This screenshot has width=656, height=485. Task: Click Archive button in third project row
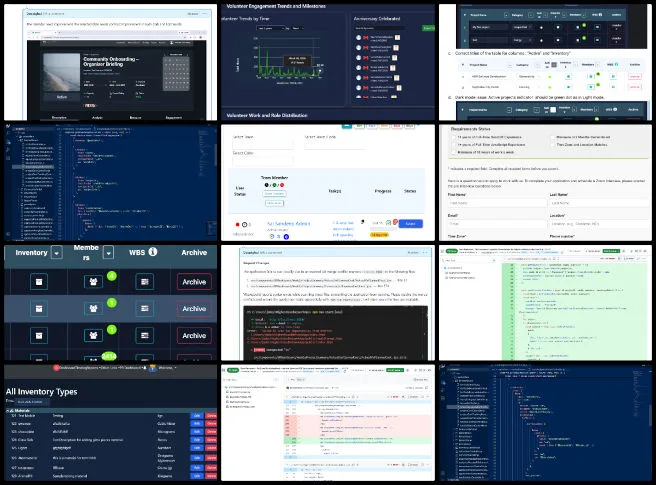[x=194, y=335]
